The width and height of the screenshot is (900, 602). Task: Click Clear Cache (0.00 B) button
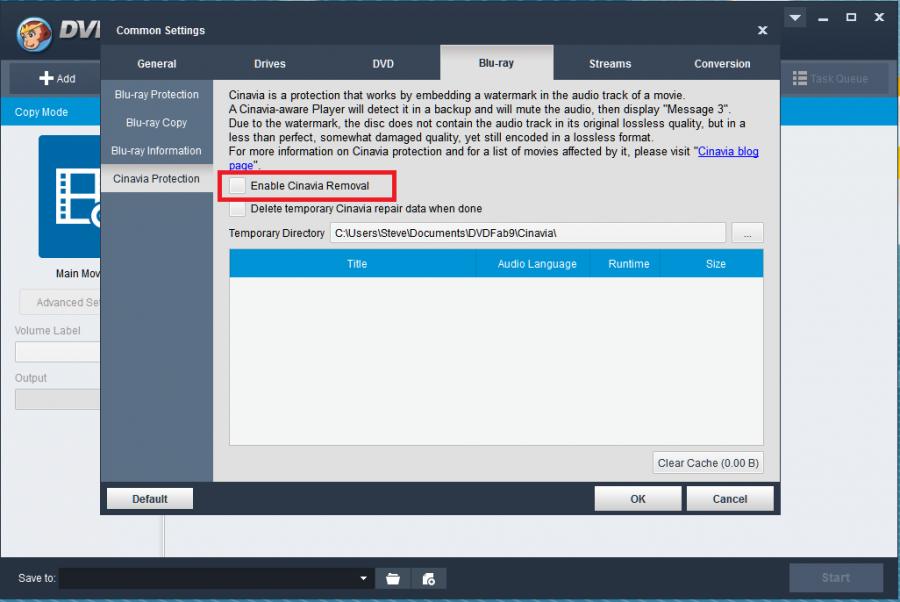[708, 463]
